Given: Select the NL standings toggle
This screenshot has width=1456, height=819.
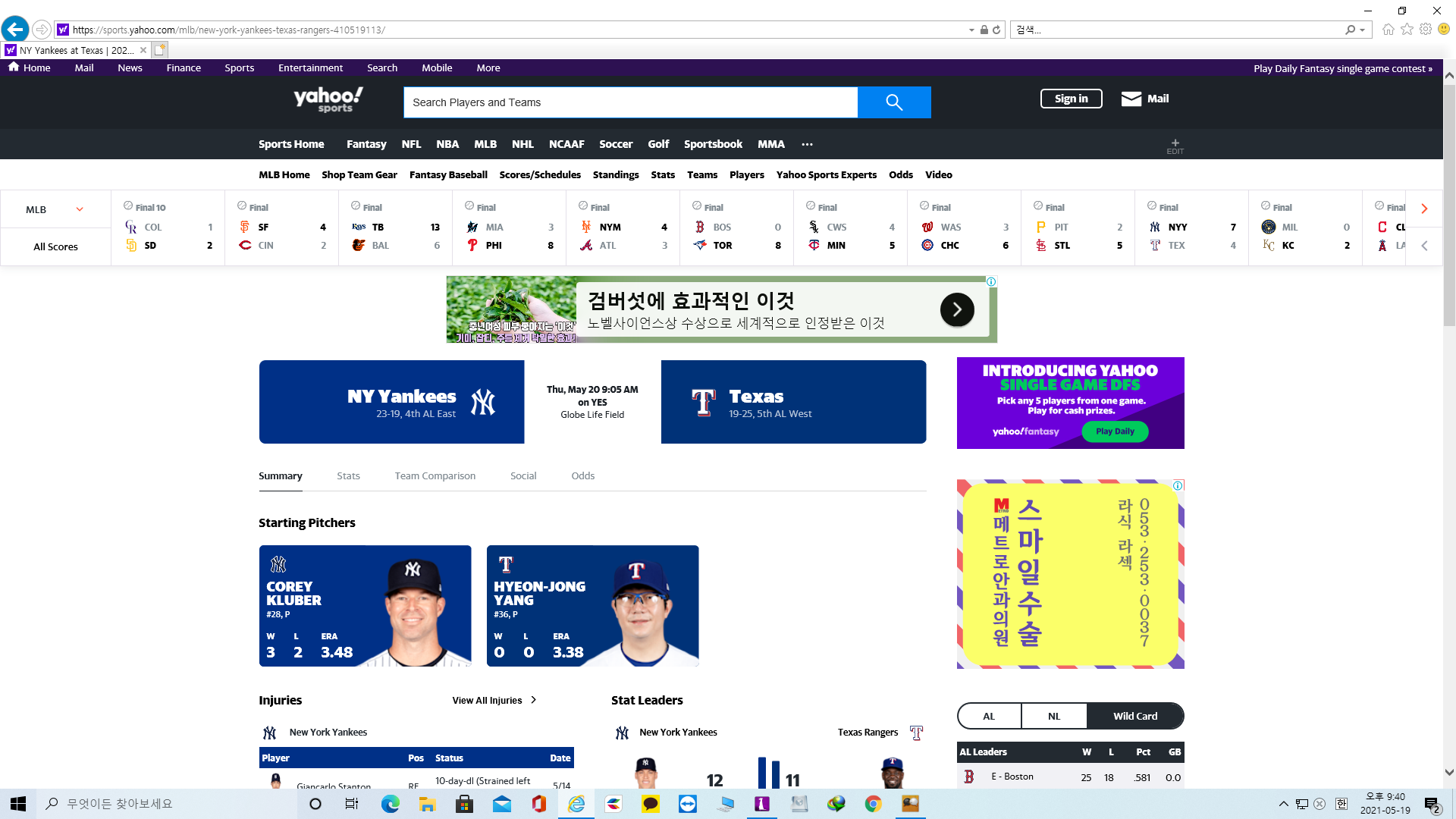Looking at the screenshot, I should tap(1054, 716).
